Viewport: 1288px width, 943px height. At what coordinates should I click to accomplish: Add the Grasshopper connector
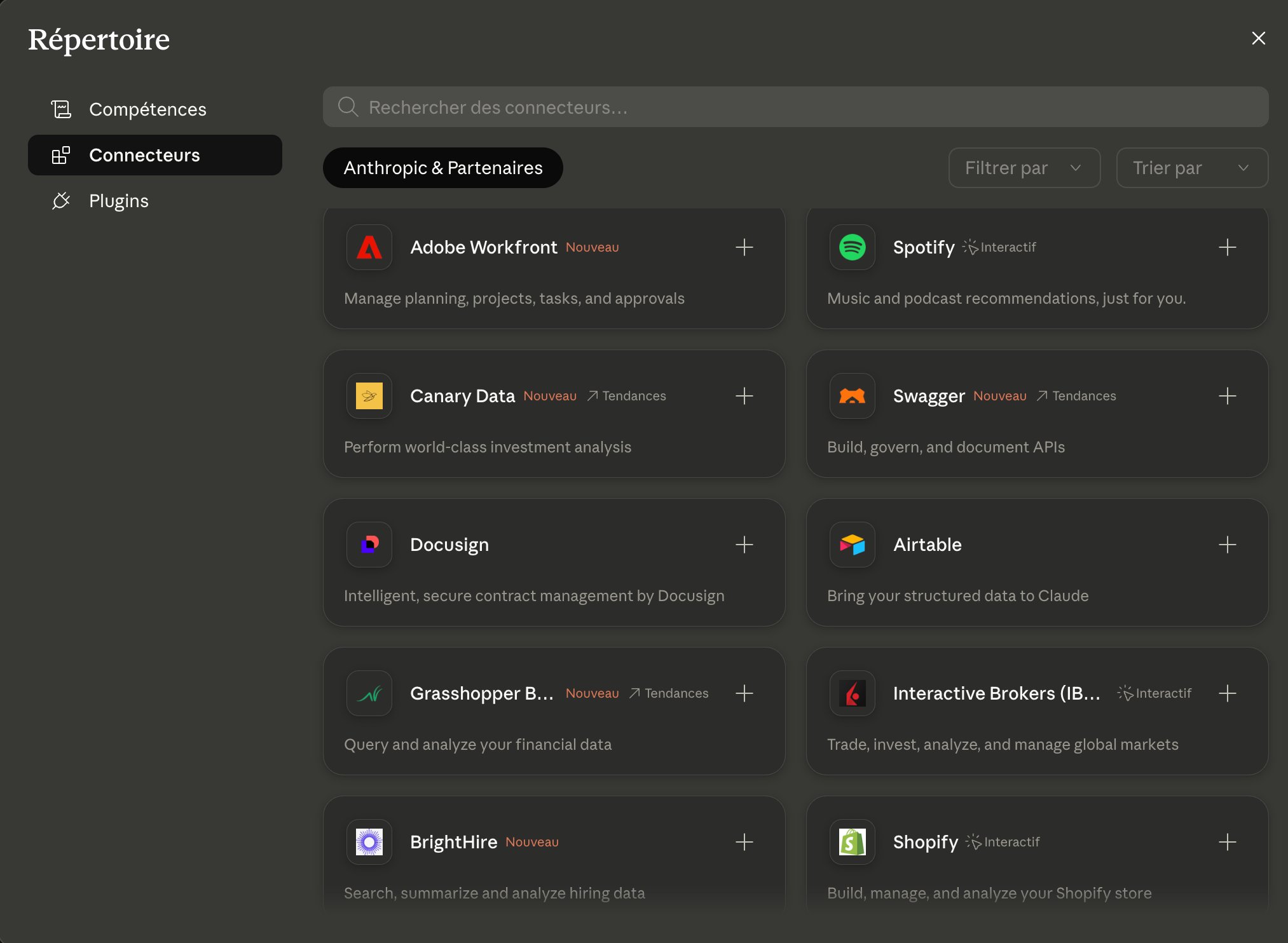point(744,693)
